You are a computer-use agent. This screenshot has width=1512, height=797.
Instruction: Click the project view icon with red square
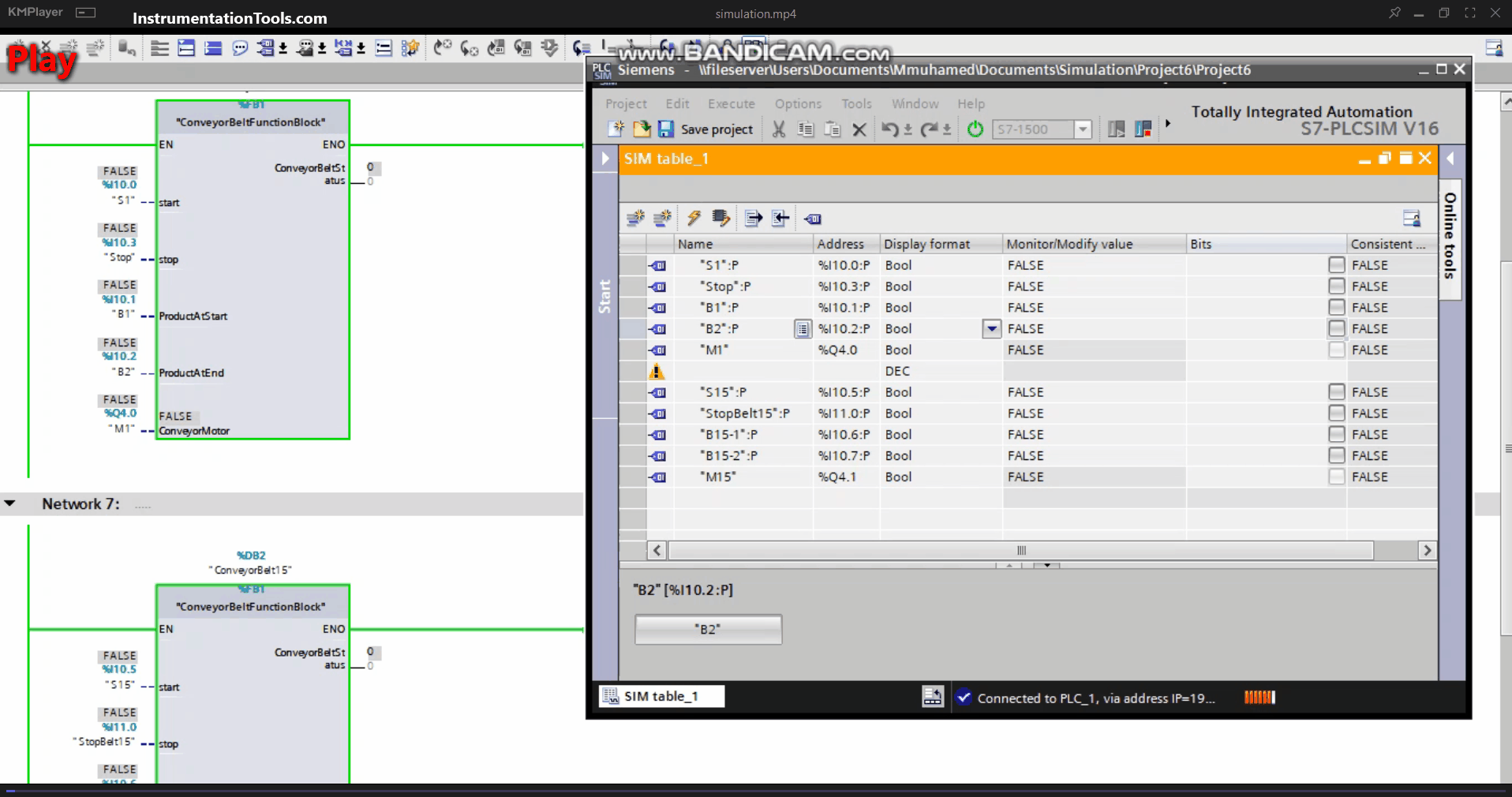(1143, 129)
